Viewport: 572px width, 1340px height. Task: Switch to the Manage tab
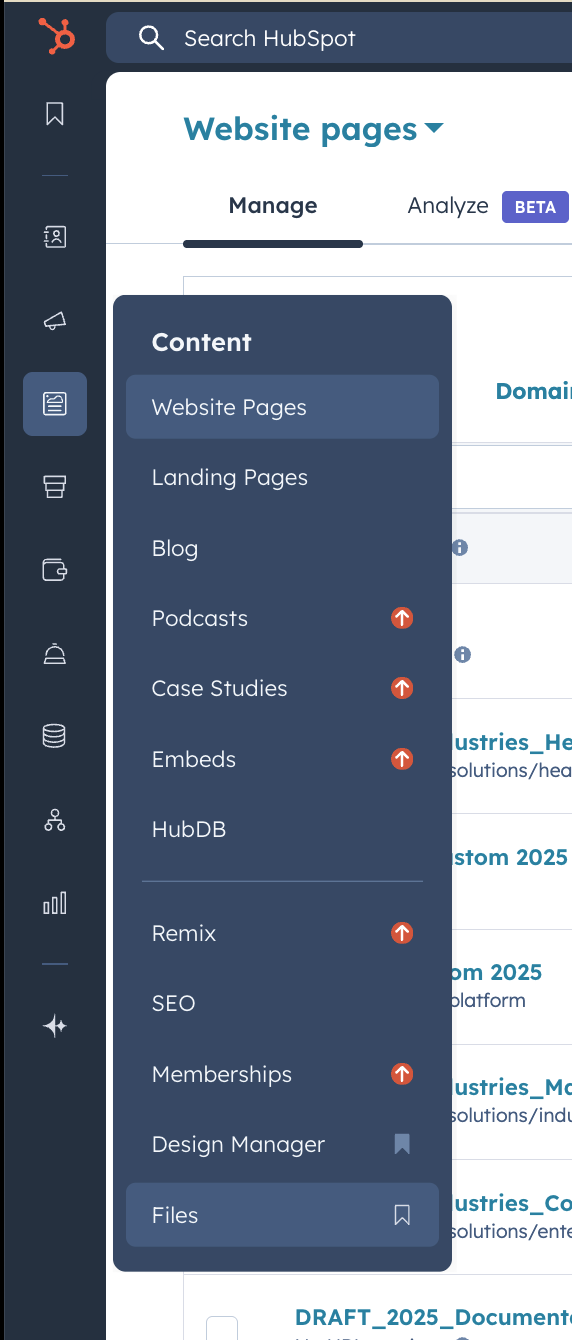click(x=273, y=206)
